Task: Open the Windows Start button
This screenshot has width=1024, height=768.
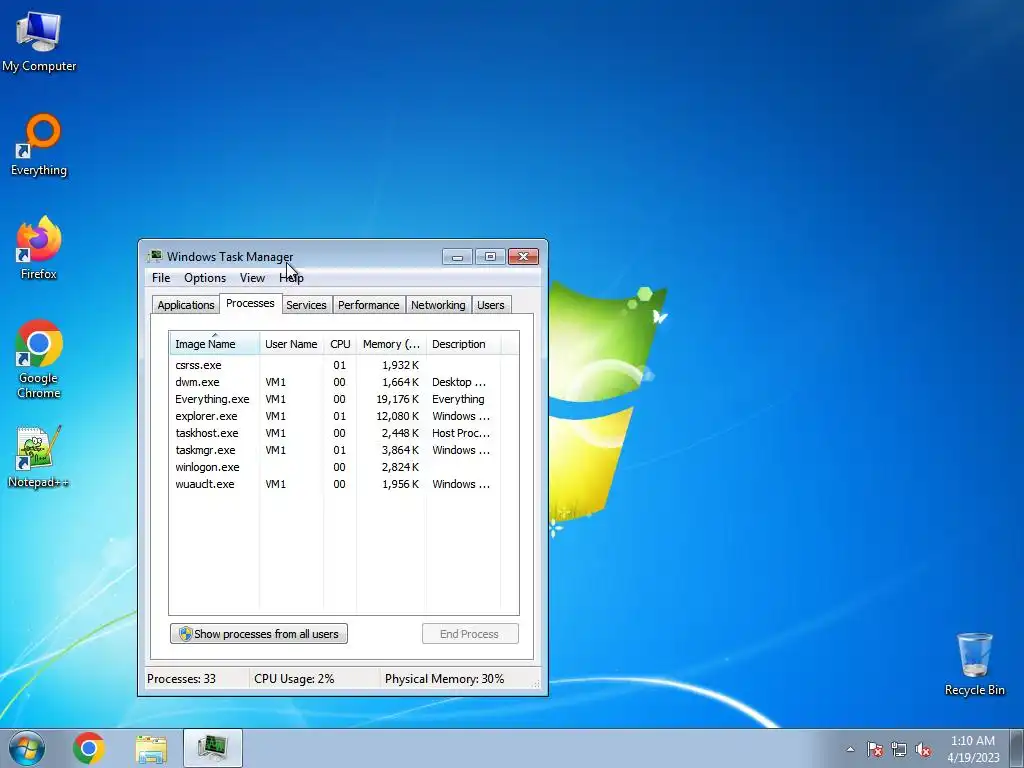Action: (x=27, y=748)
